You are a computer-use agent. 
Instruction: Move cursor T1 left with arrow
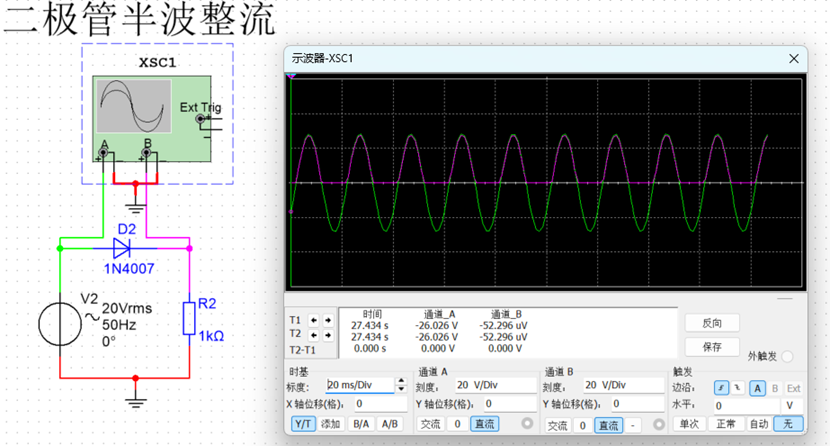tap(314, 320)
